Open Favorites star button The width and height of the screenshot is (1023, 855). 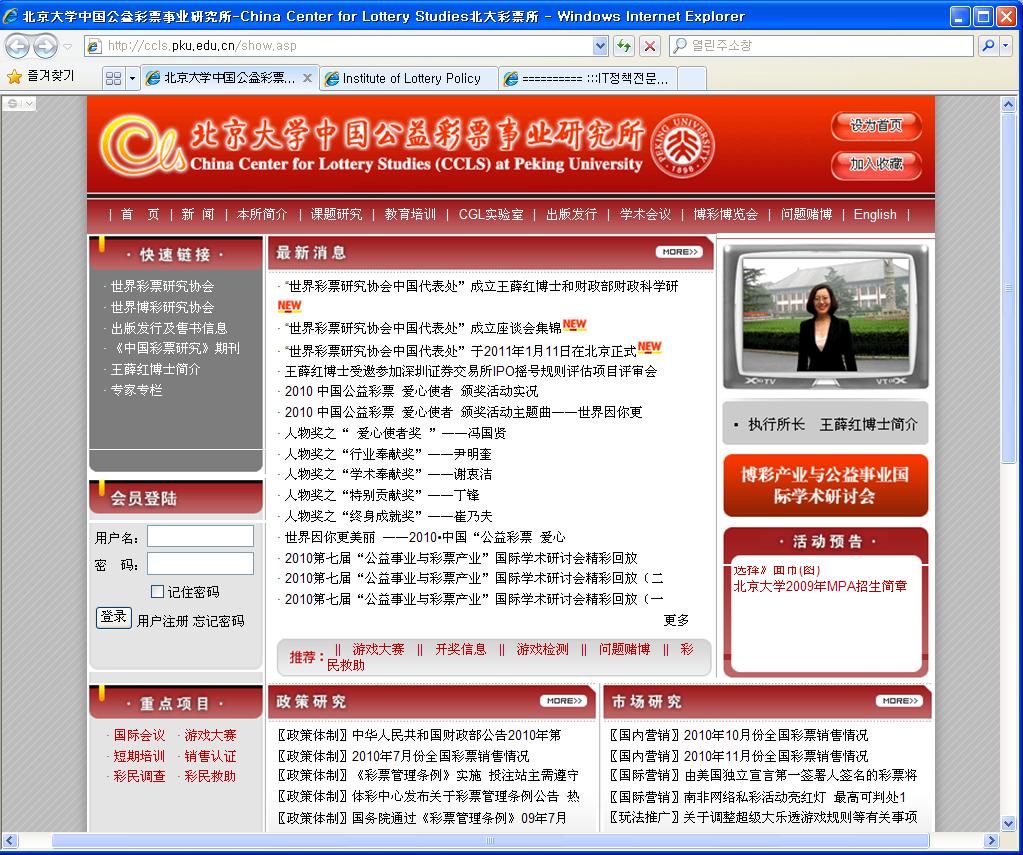point(40,76)
